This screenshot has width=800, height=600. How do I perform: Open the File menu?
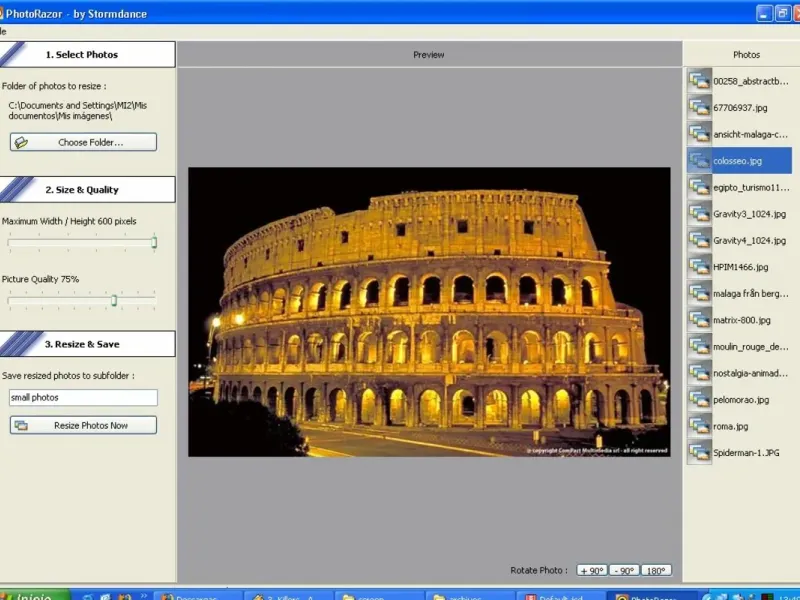coord(3,31)
